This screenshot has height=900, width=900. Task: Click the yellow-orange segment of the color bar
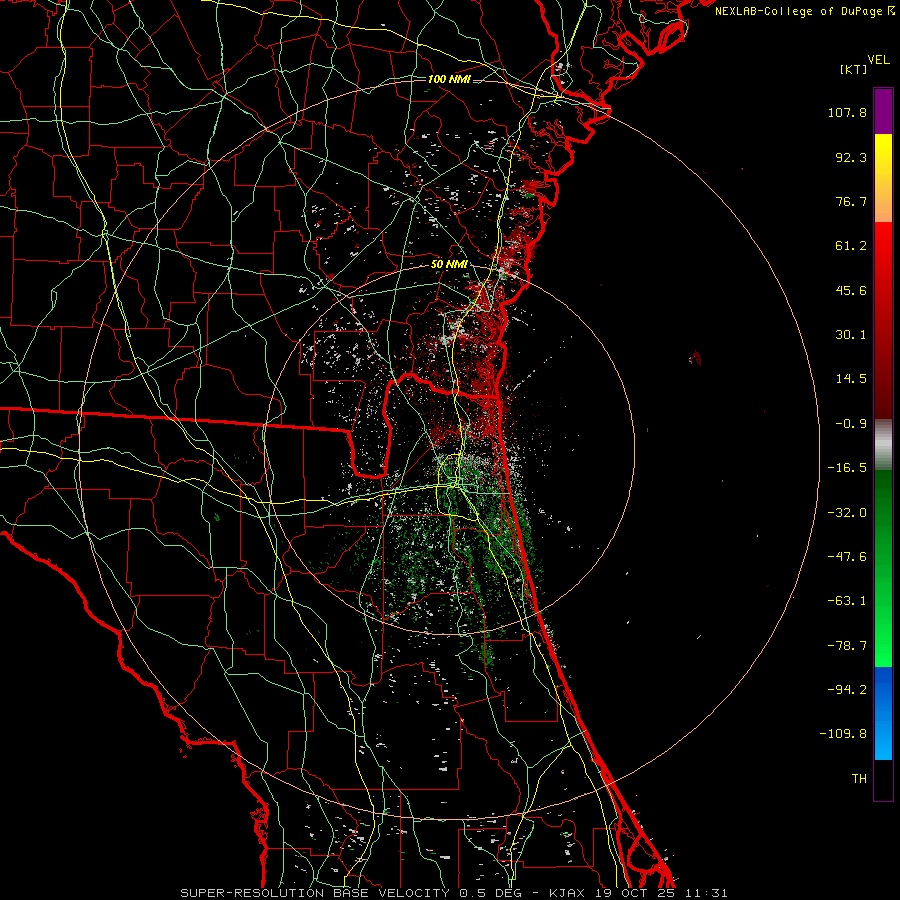[x=883, y=178]
